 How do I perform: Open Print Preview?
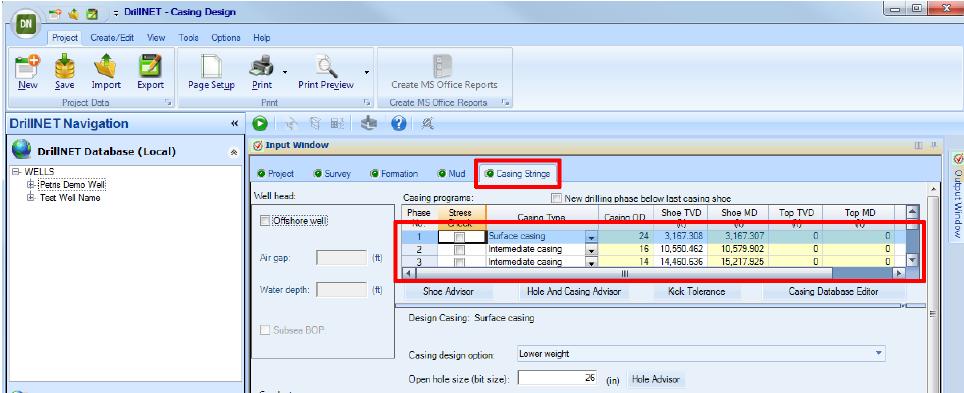326,73
